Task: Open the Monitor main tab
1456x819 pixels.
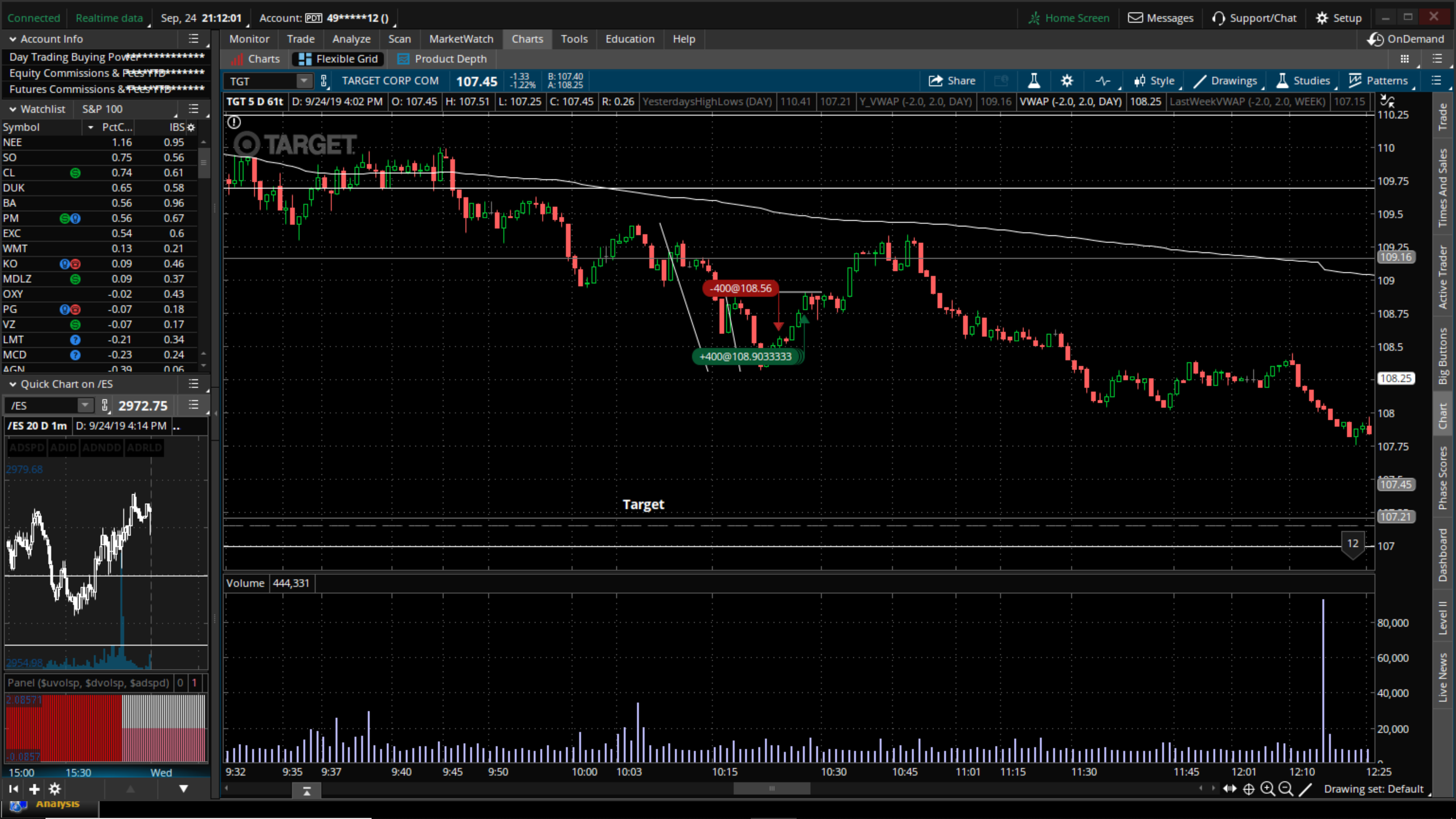Action: tap(249, 39)
